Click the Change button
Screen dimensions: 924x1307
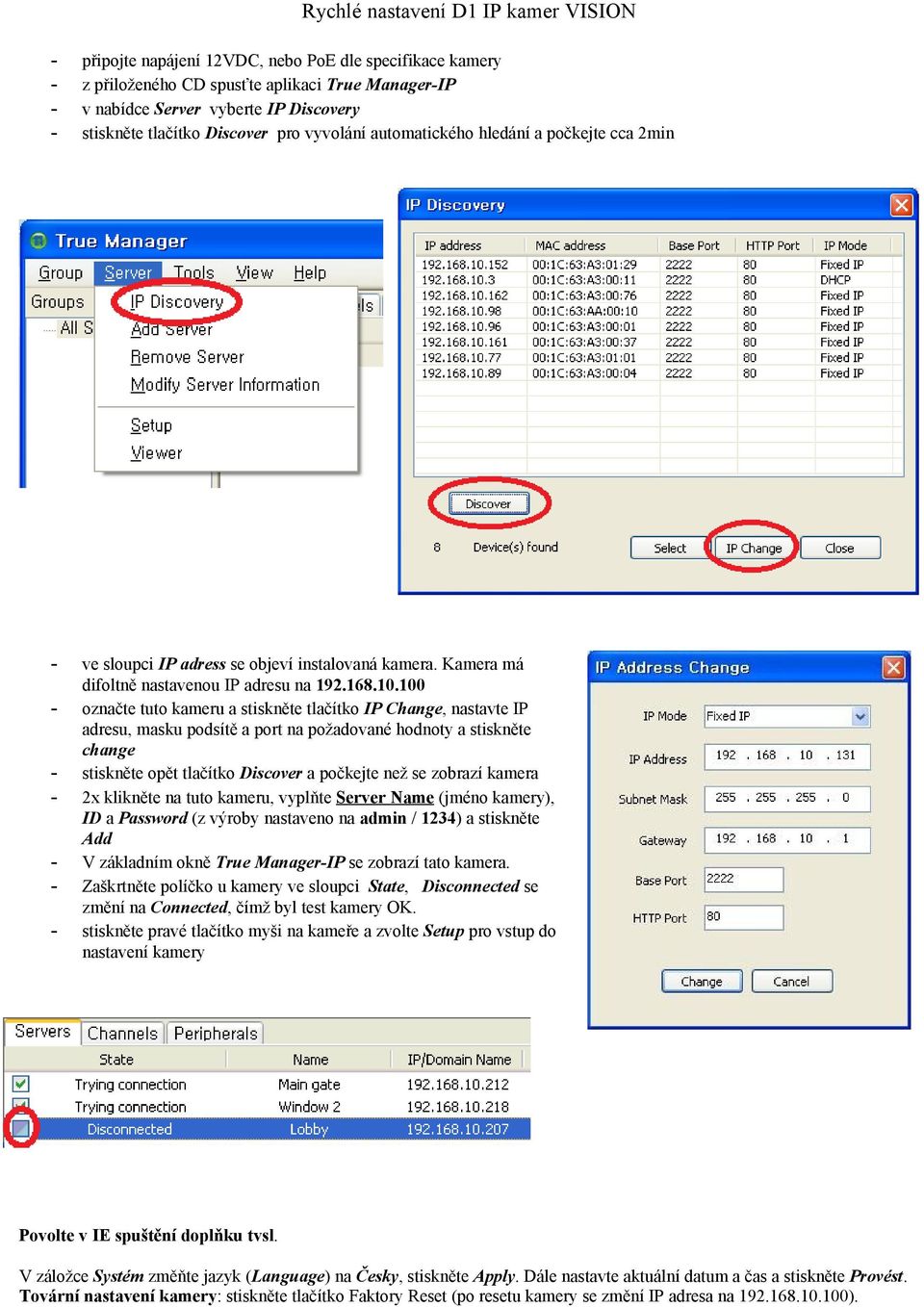click(702, 982)
